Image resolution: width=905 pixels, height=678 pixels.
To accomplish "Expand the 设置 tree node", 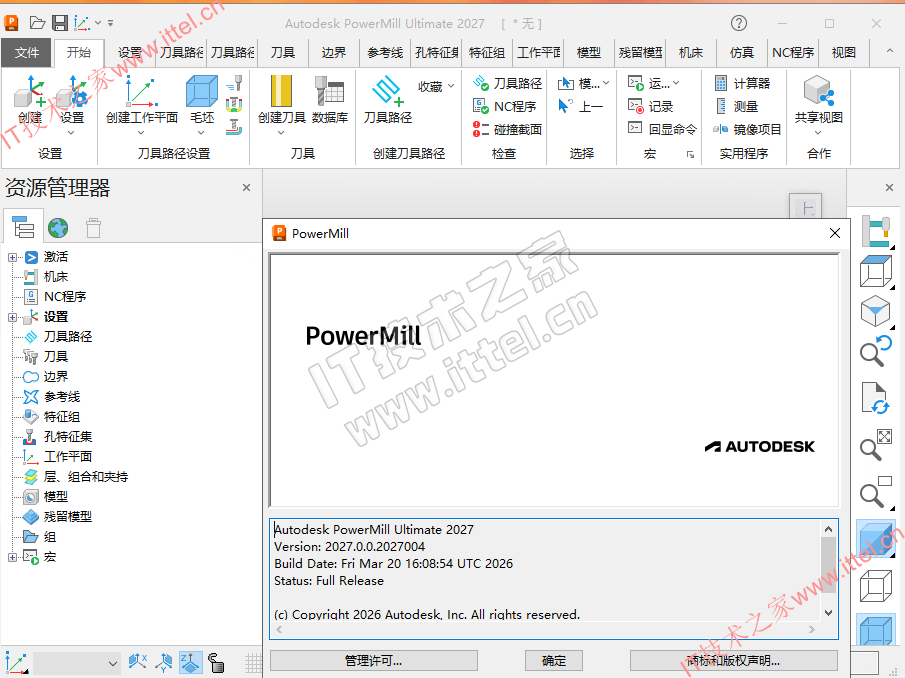I will [12, 317].
